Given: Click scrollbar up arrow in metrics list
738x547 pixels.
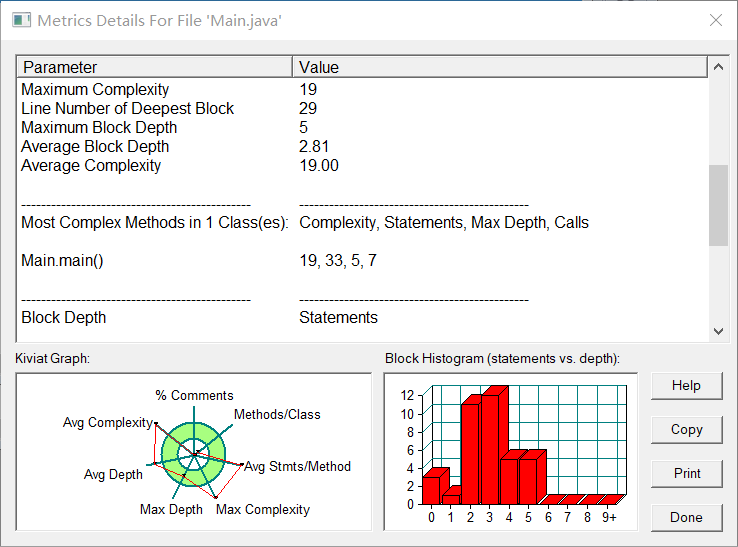Looking at the screenshot, I should click(x=718, y=67).
